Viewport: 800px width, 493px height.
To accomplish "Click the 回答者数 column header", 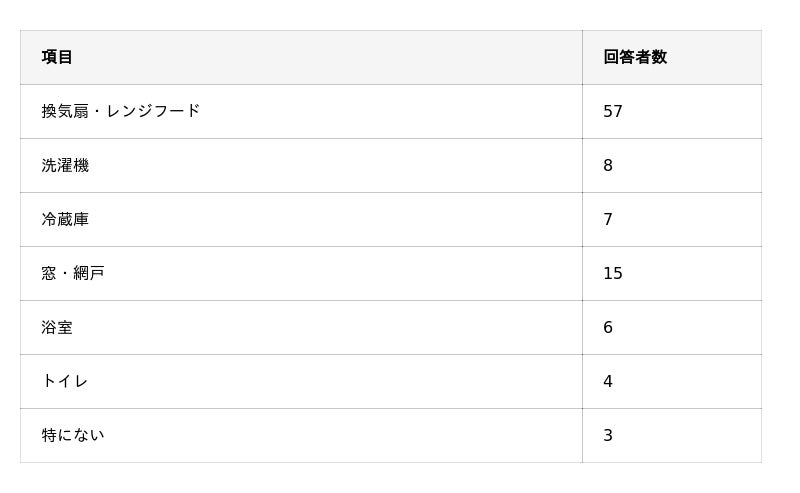I will (635, 57).
